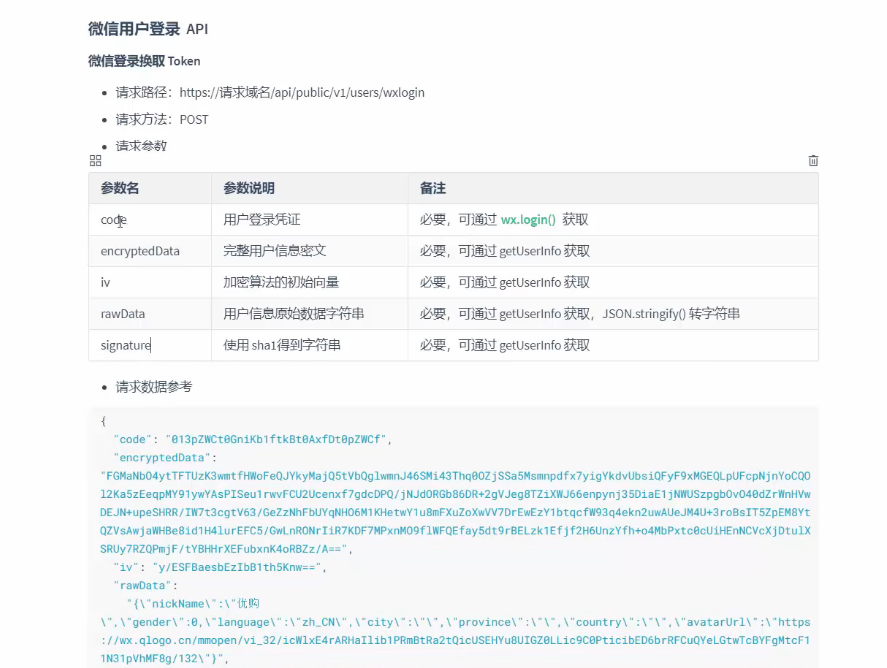Click the 使用 sha1得到字符串 table cell
The width and height of the screenshot is (887, 668).
click(x=309, y=345)
